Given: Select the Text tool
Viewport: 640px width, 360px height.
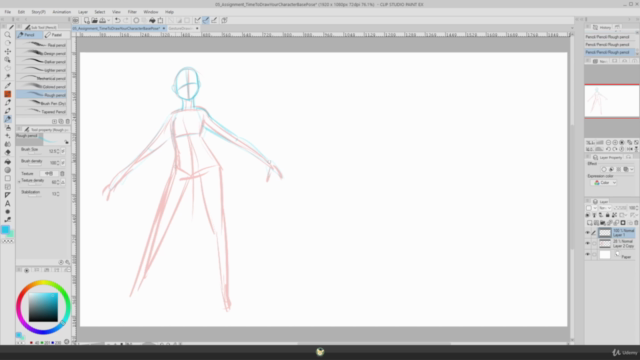Looking at the screenshot, I should tap(7, 203).
